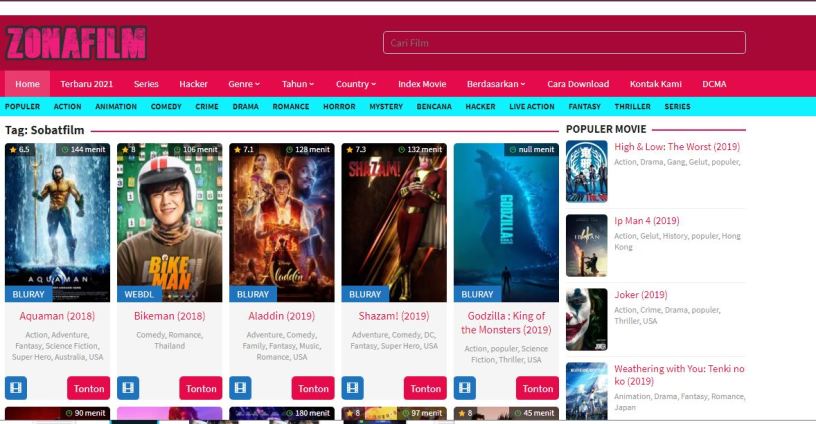Image resolution: width=816 pixels, height=424 pixels.
Task: Click the Ip Man 4 sidebar thumbnail
Action: [x=586, y=245]
